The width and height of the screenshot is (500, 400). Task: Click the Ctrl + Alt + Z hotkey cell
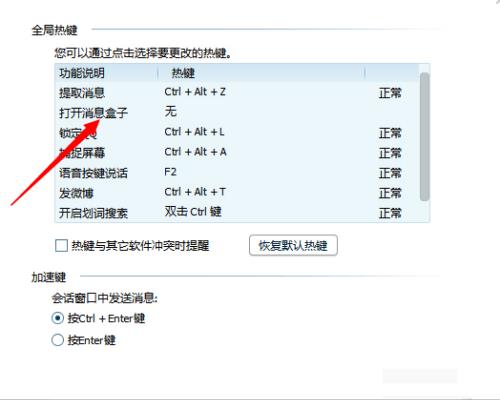point(195,92)
